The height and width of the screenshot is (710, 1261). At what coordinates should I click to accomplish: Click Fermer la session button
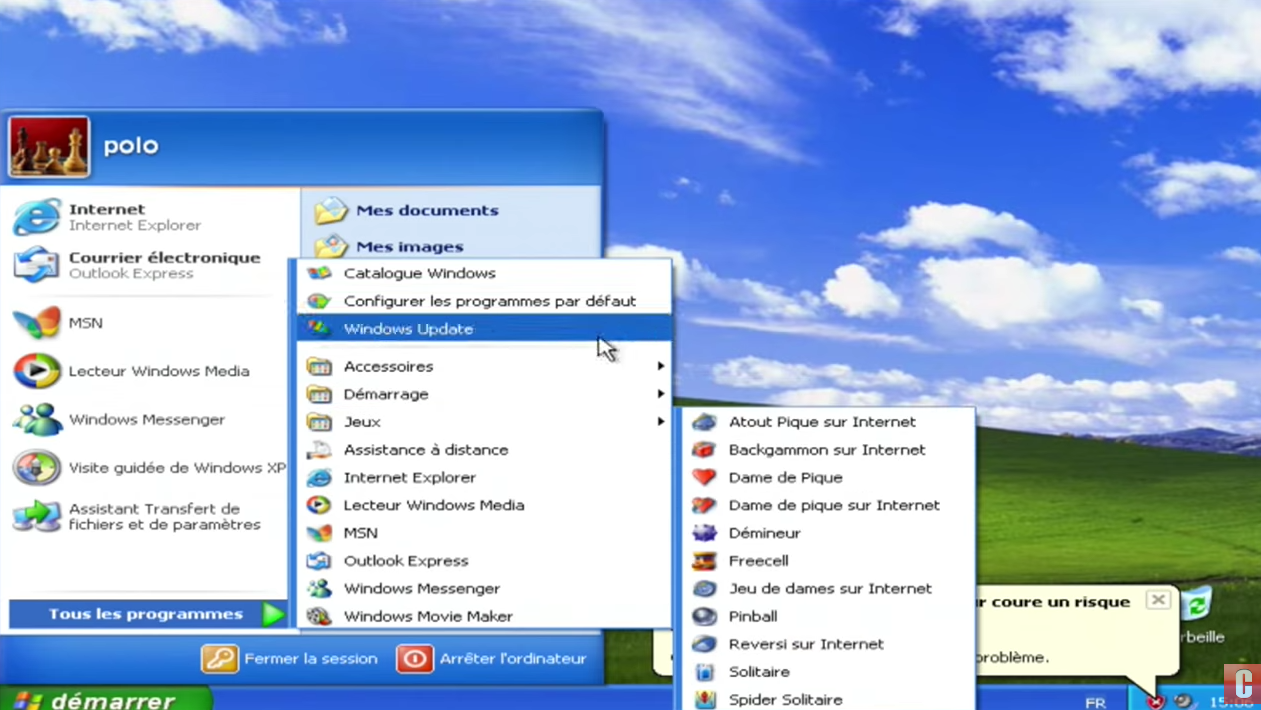290,659
